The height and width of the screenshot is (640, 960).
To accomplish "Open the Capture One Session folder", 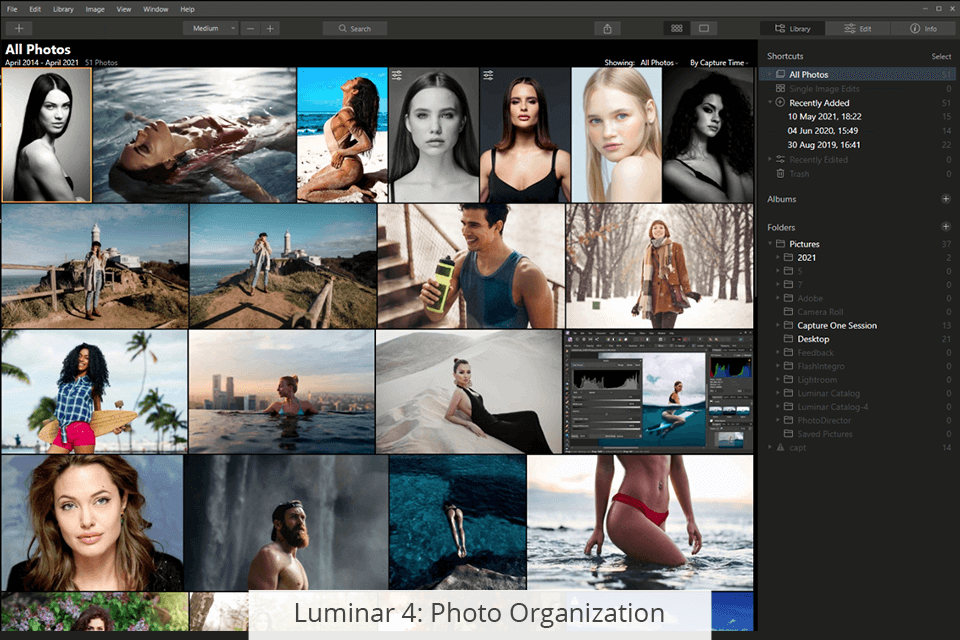I will pos(836,325).
